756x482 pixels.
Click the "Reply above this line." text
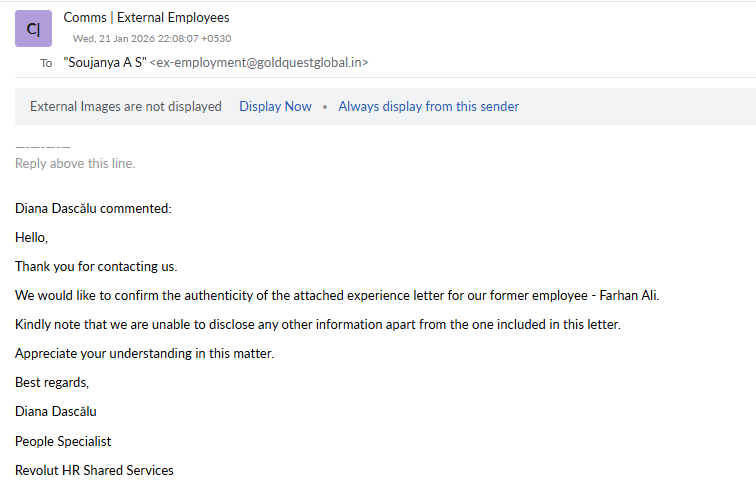pyautogui.click(x=75, y=163)
